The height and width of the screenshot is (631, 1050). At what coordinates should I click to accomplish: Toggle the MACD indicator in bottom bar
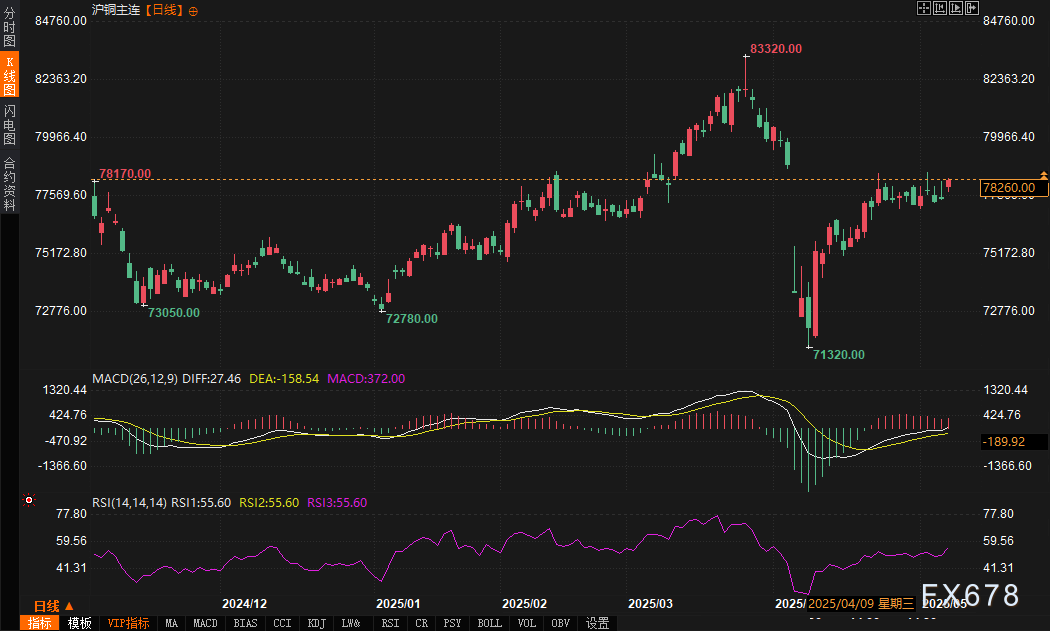coord(205,623)
